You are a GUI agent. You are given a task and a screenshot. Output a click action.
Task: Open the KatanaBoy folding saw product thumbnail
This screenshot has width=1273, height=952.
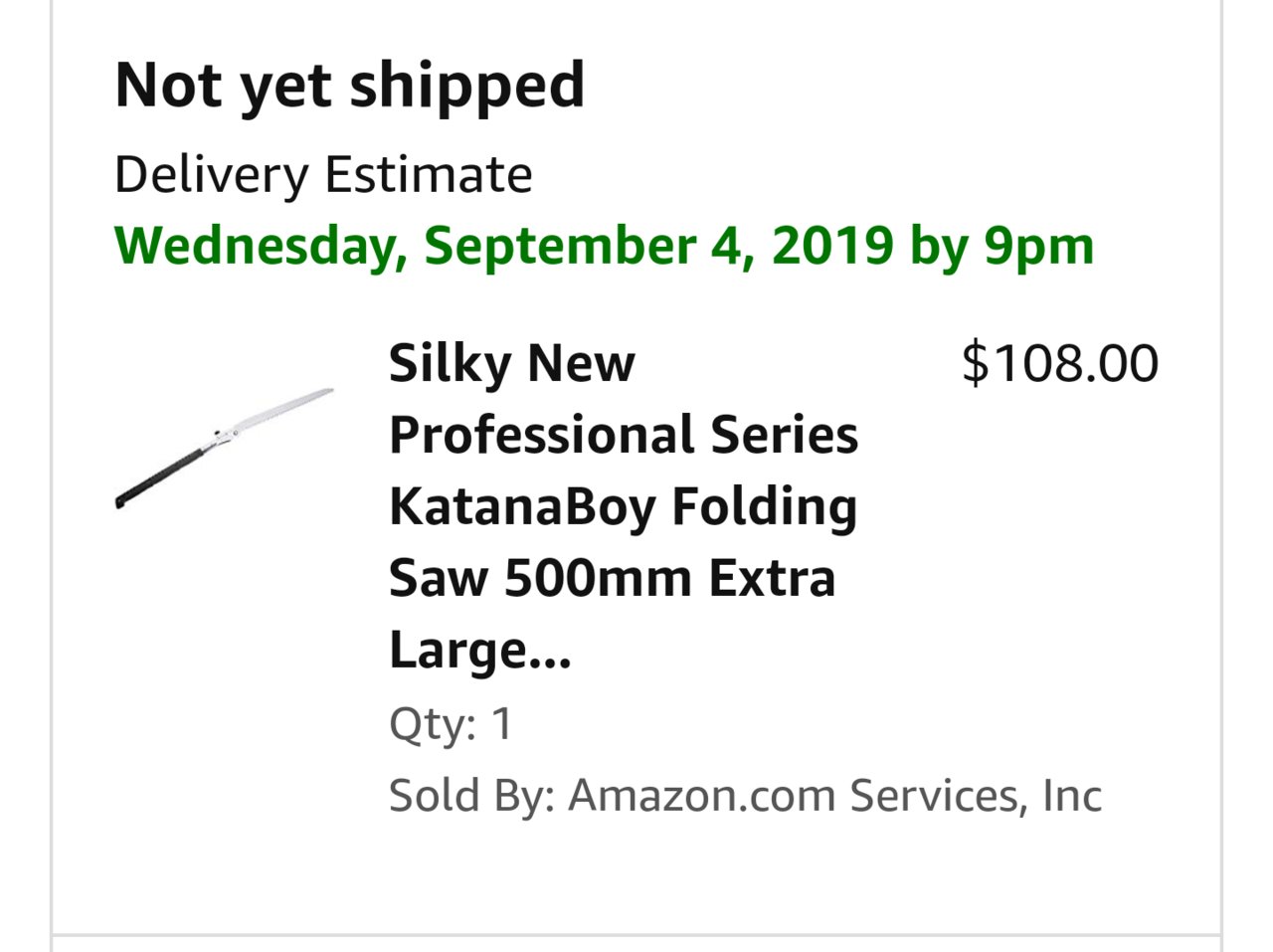(x=224, y=449)
